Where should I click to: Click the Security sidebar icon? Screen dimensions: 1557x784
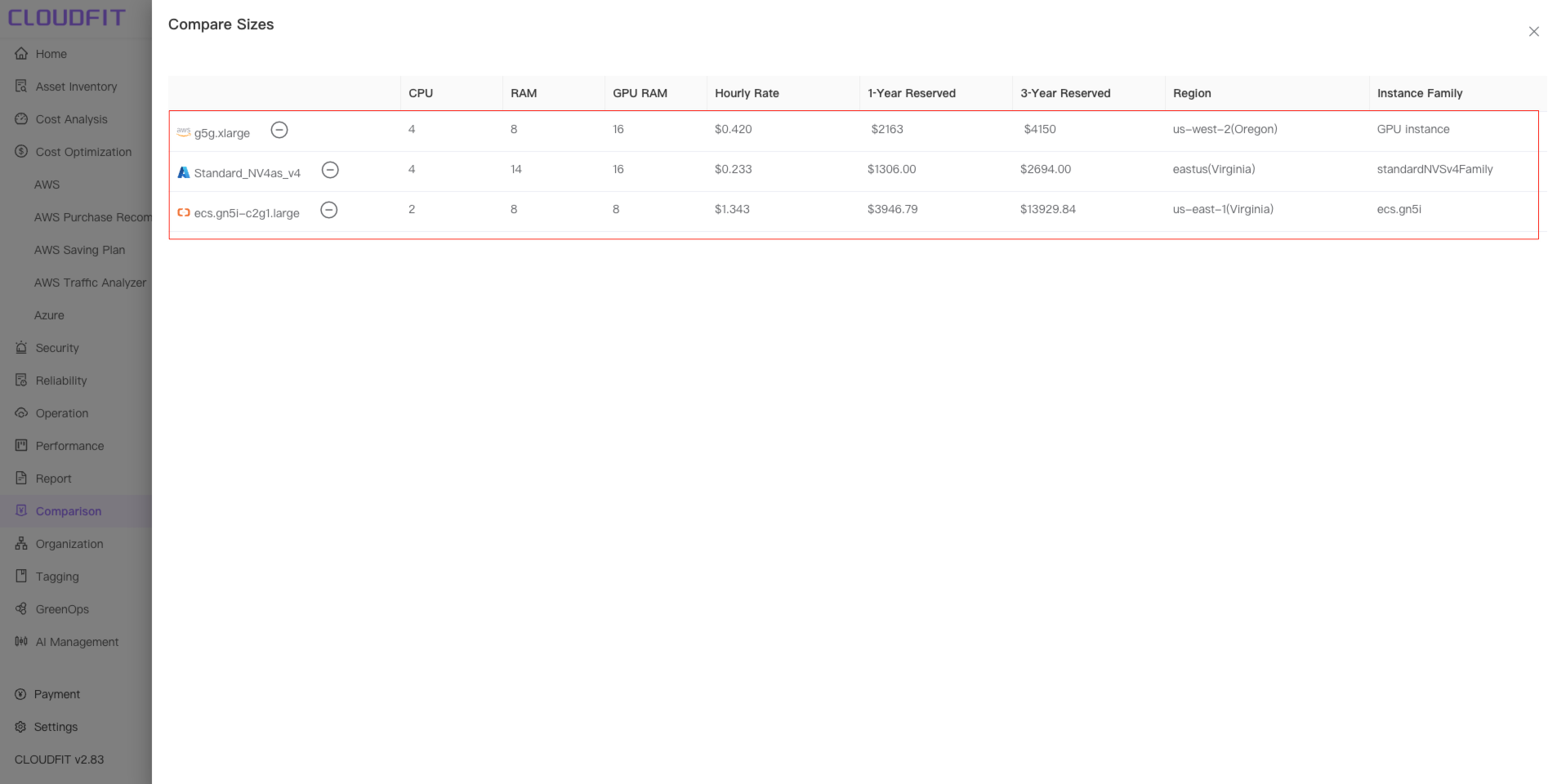21,347
